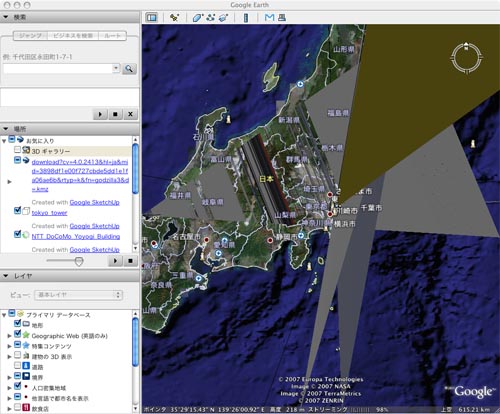The image size is (500, 414).
Task: Uncheck the tokyo_tower checkbox
Action: pos(18,211)
